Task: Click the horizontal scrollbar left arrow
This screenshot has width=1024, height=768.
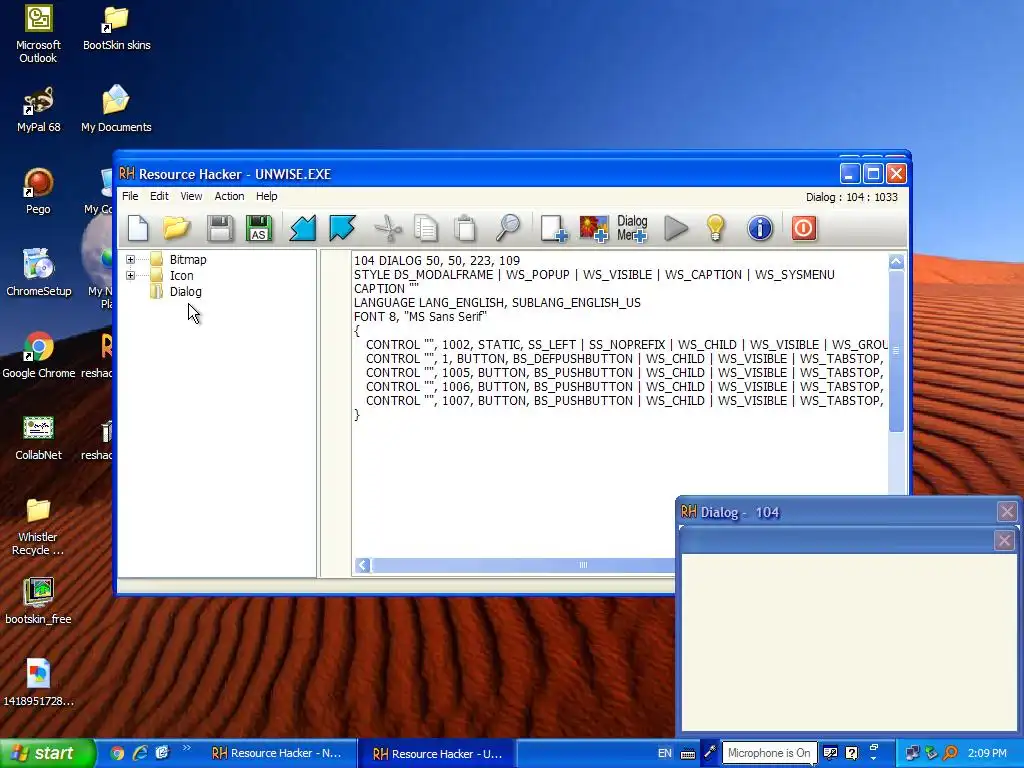Action: point(363,565)
